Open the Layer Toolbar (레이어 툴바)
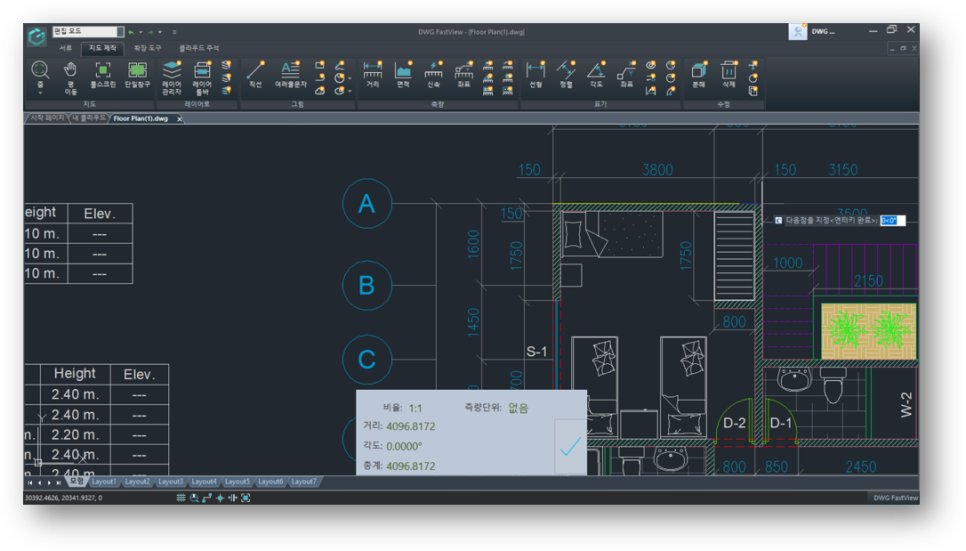Viewport: 966px width, 551px height. tap(202, 78)
